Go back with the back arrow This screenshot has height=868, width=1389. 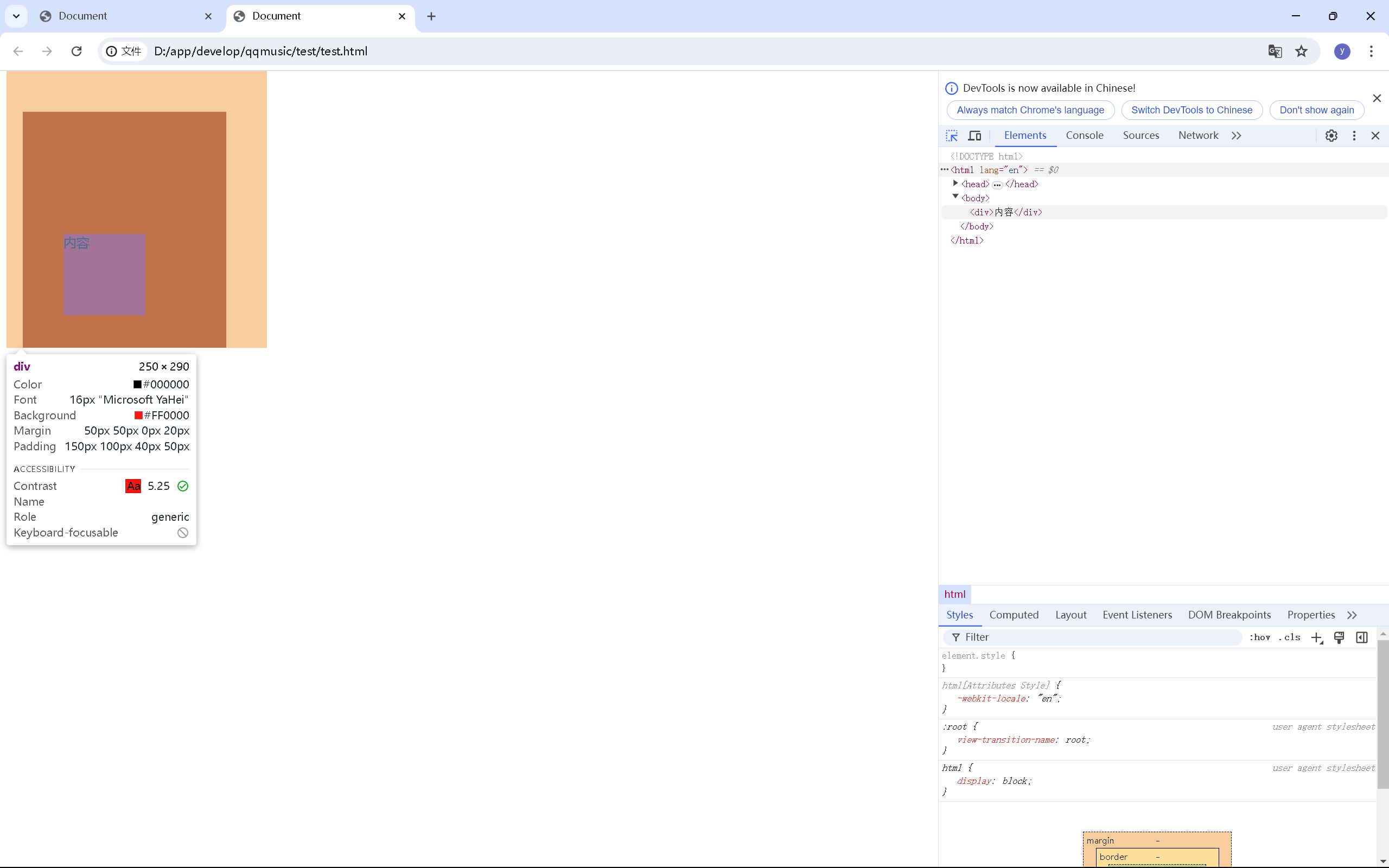click(x=18, y=51)
